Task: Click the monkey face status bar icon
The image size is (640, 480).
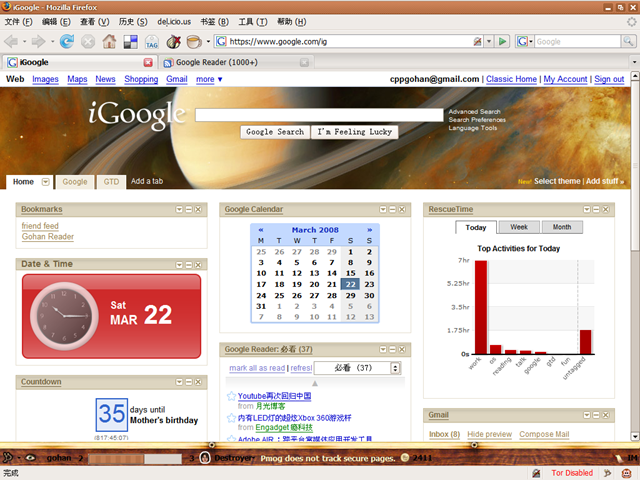Action: (627, 473)
